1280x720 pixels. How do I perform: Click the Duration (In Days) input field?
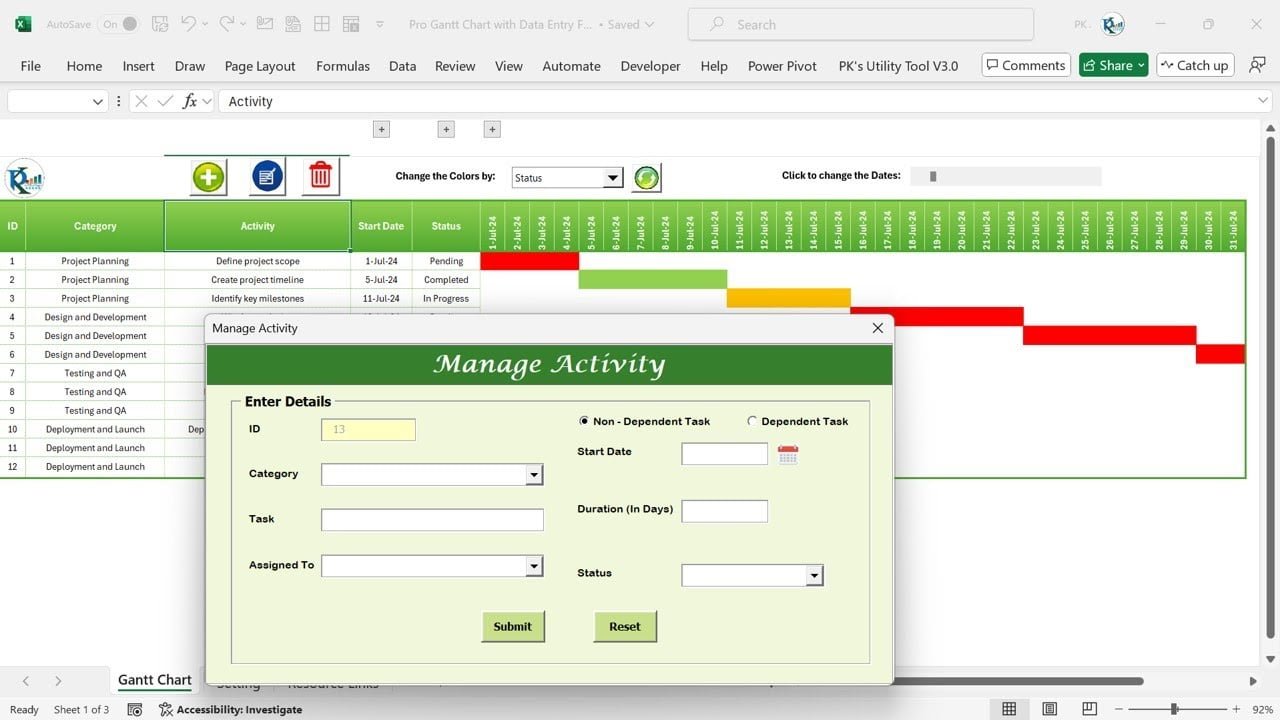coord(724,511)
